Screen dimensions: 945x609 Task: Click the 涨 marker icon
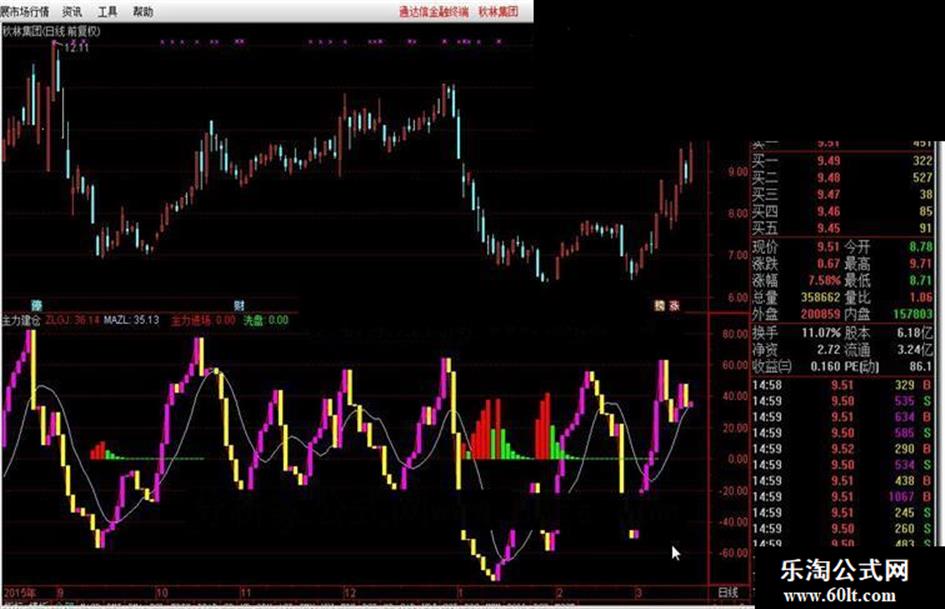pos(674,306)
